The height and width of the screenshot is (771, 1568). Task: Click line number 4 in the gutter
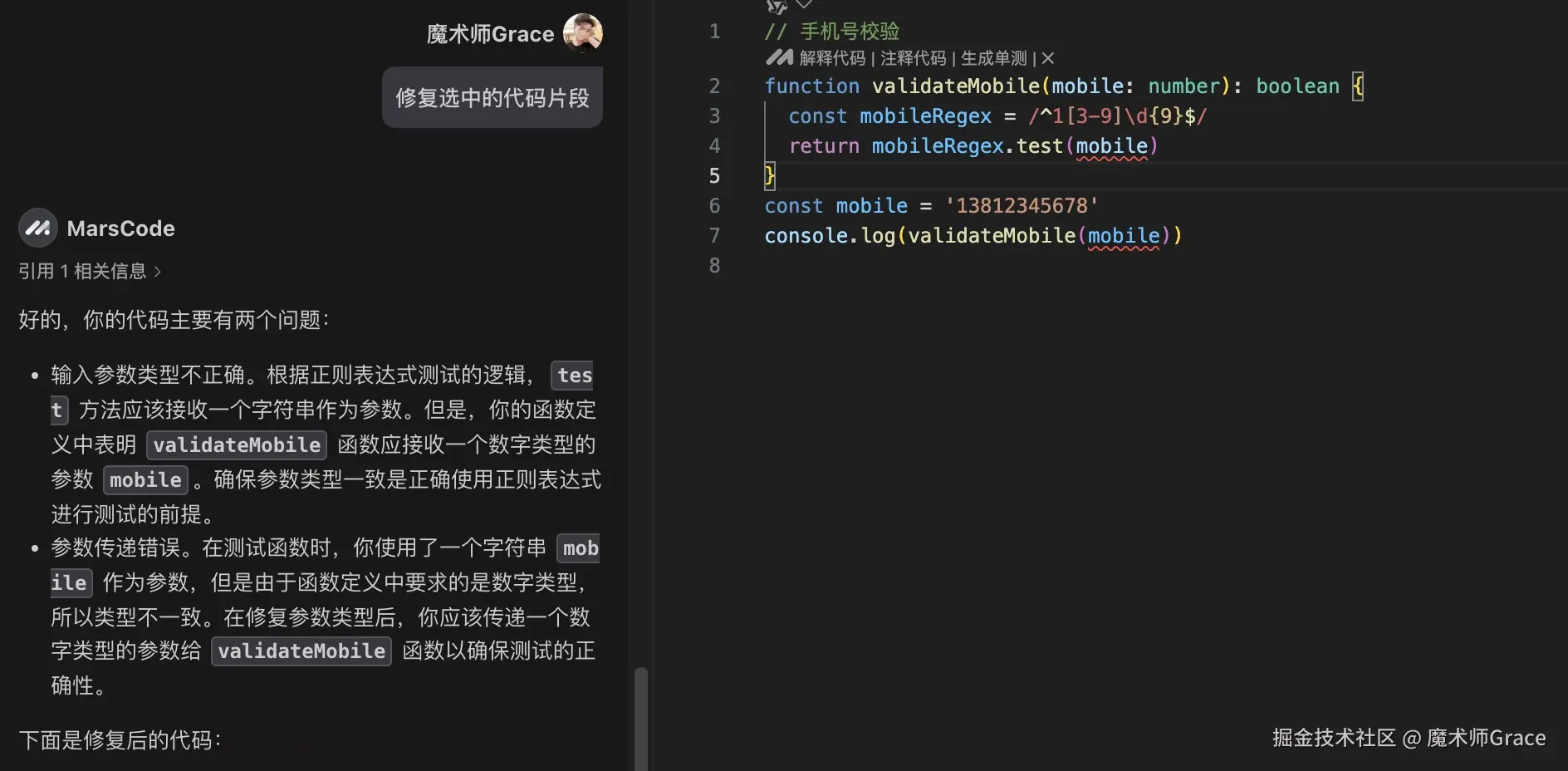pos(714,146)
